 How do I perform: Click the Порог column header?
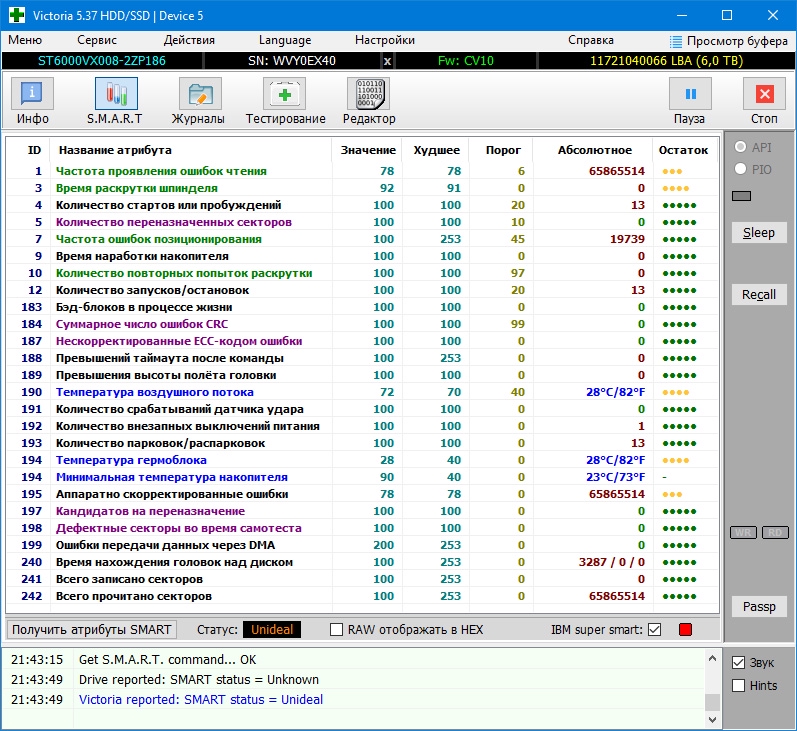coord(503,150)
